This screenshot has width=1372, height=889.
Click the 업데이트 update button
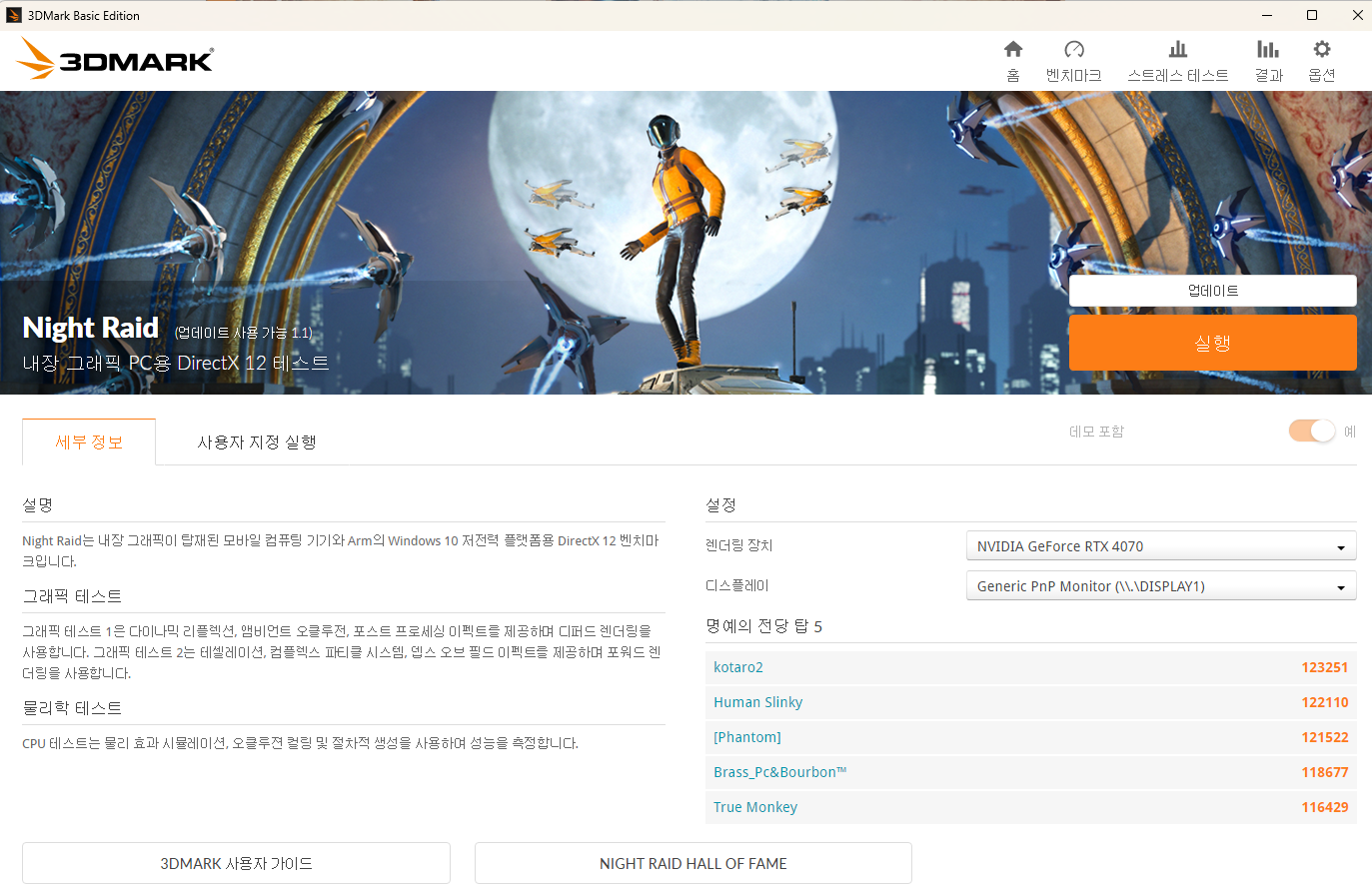coord(1212,291)
